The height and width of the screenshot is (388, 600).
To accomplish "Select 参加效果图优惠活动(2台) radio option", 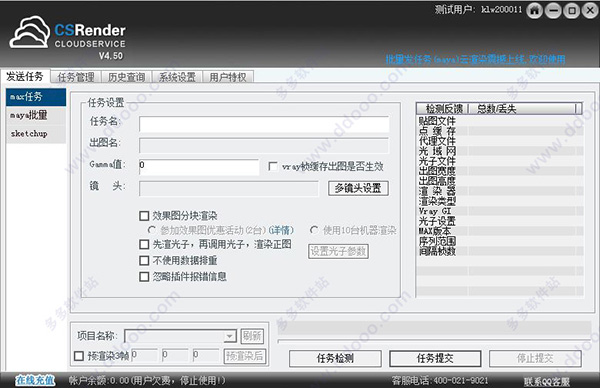I will 152,230.
